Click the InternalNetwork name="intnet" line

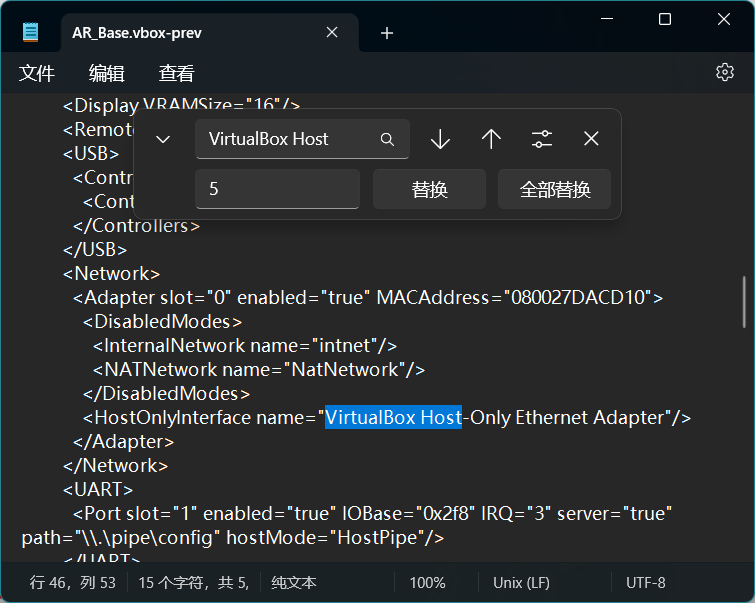point(245,346)
